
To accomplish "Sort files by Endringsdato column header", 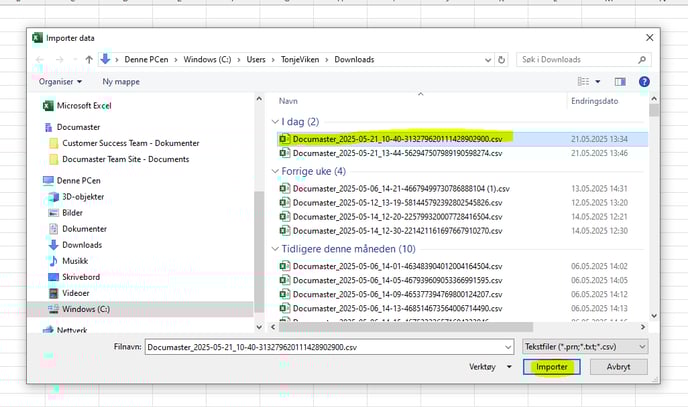I will click(x=595, y=101).
